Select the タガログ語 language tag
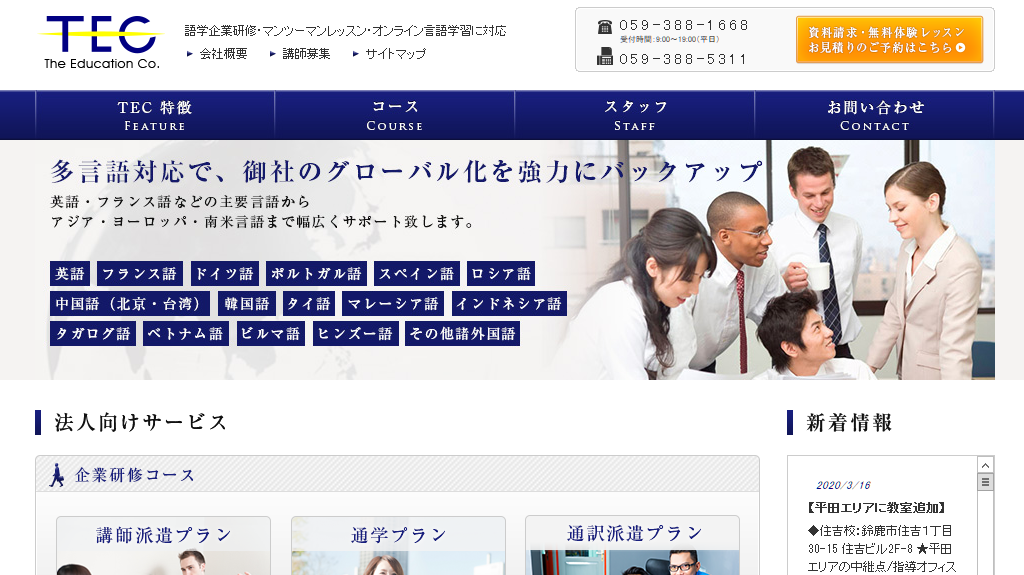The width and height of the screenshot is (1024, 575). tap(93, 334)
